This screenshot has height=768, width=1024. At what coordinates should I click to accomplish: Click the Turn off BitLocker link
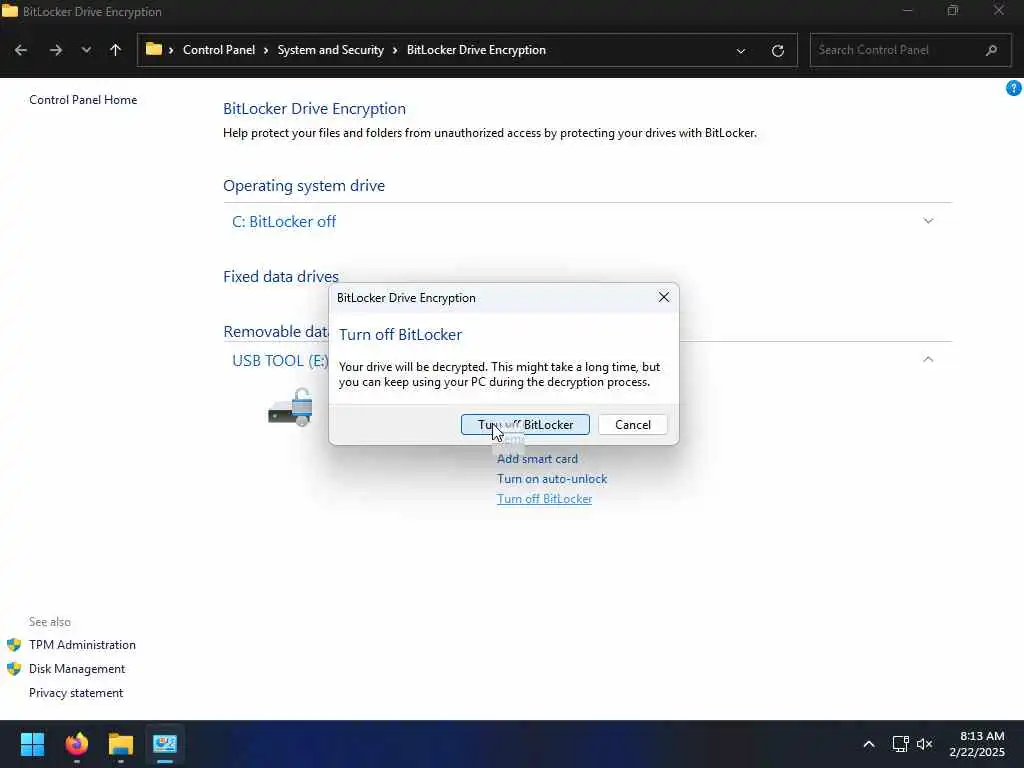545,499
